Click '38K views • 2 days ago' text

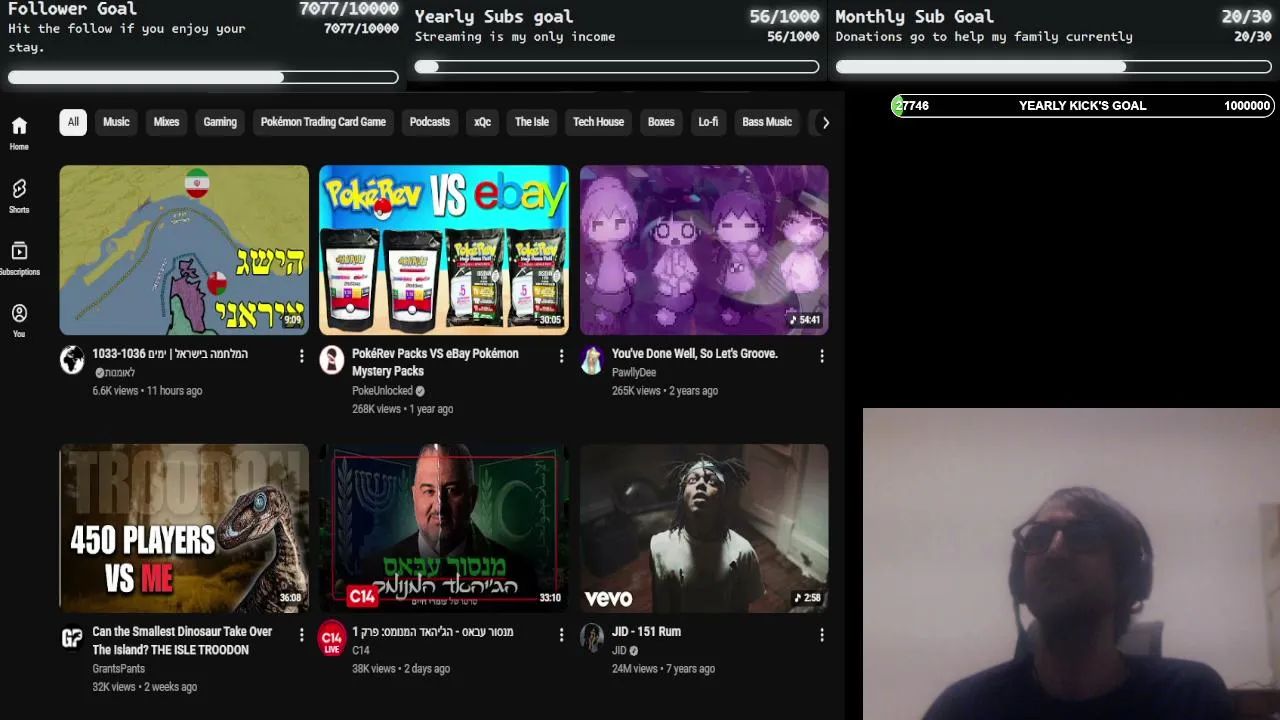pyautogui.click(x=401, y=669)
